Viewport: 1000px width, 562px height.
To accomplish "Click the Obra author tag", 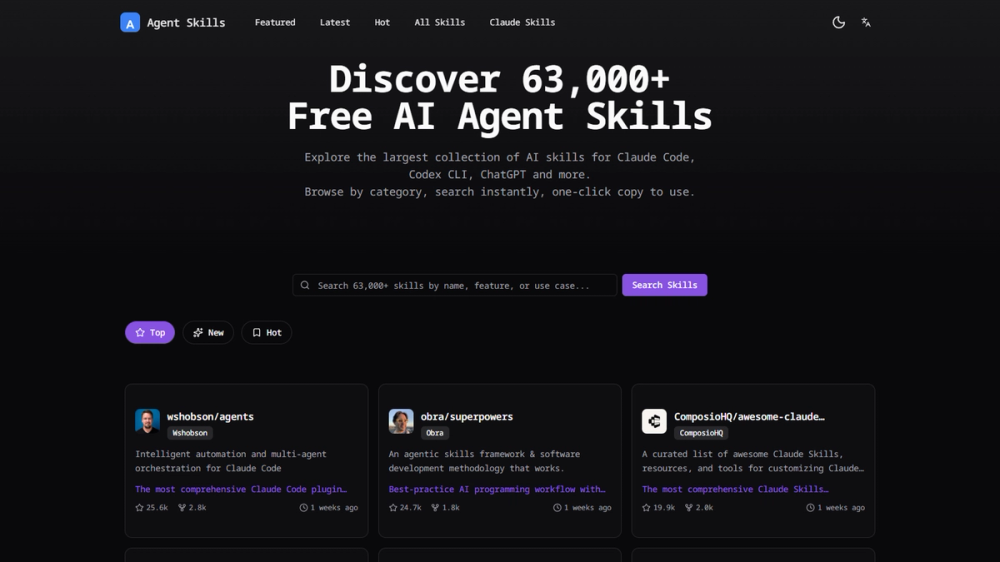I will (x=435, y=433).
